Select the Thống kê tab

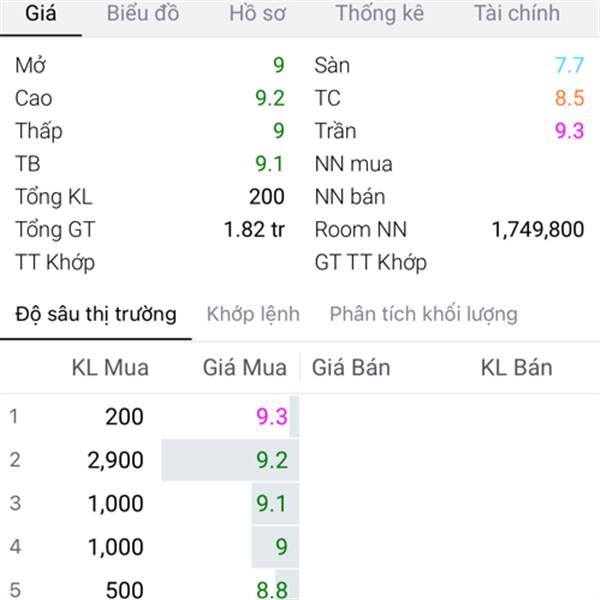(x=380, y=13)
